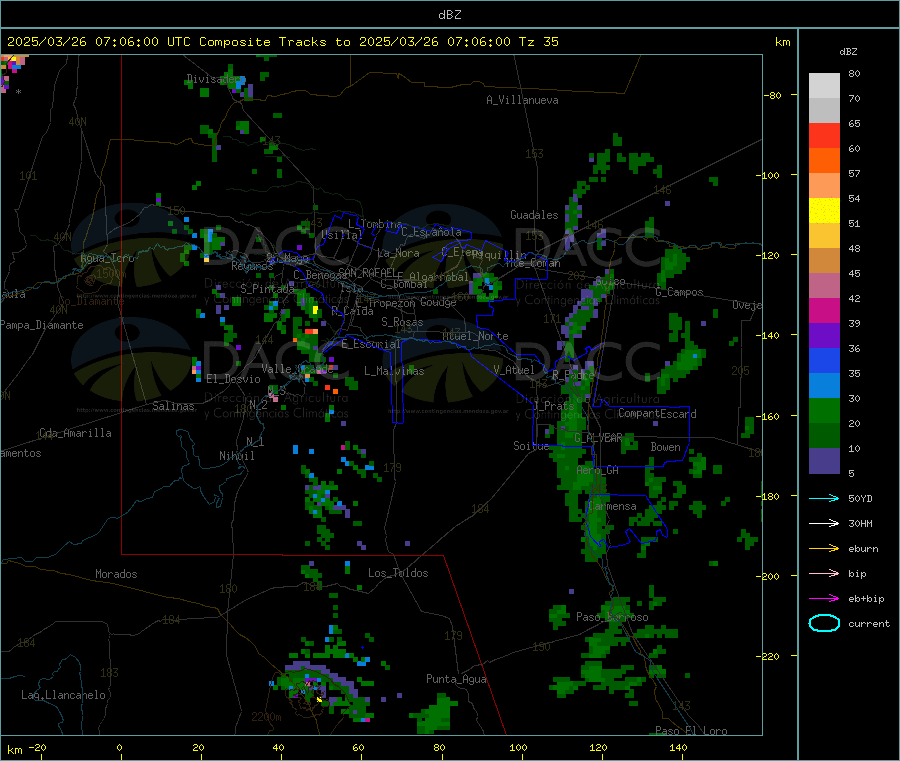Select the light gray 70-80 dBZ swatch
The width and height of the screenshot is (900, 761).
(824, 86)
